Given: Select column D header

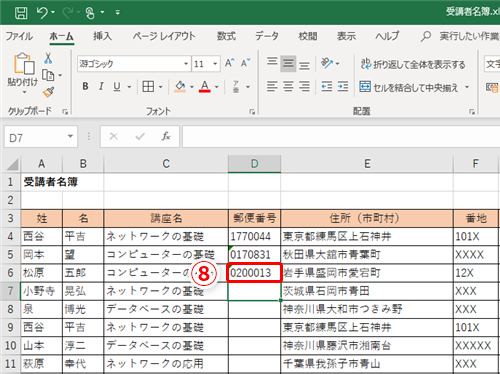Looking at the screenshot, I should 254,164.
